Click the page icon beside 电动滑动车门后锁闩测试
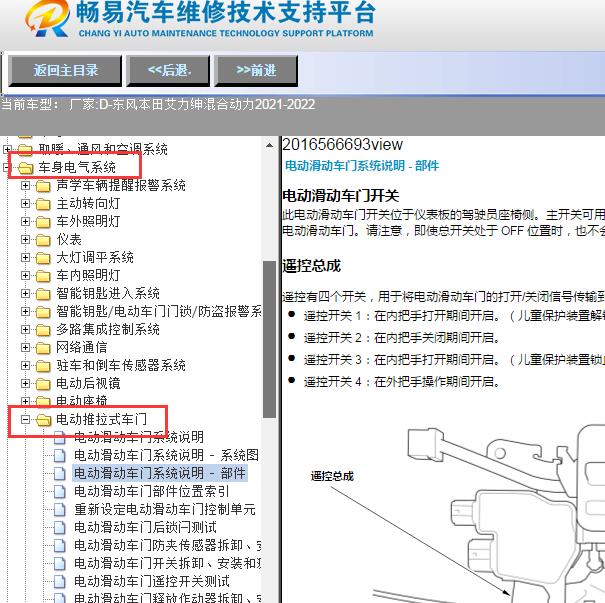The image size is (605, 603). [x=60, y=527]
